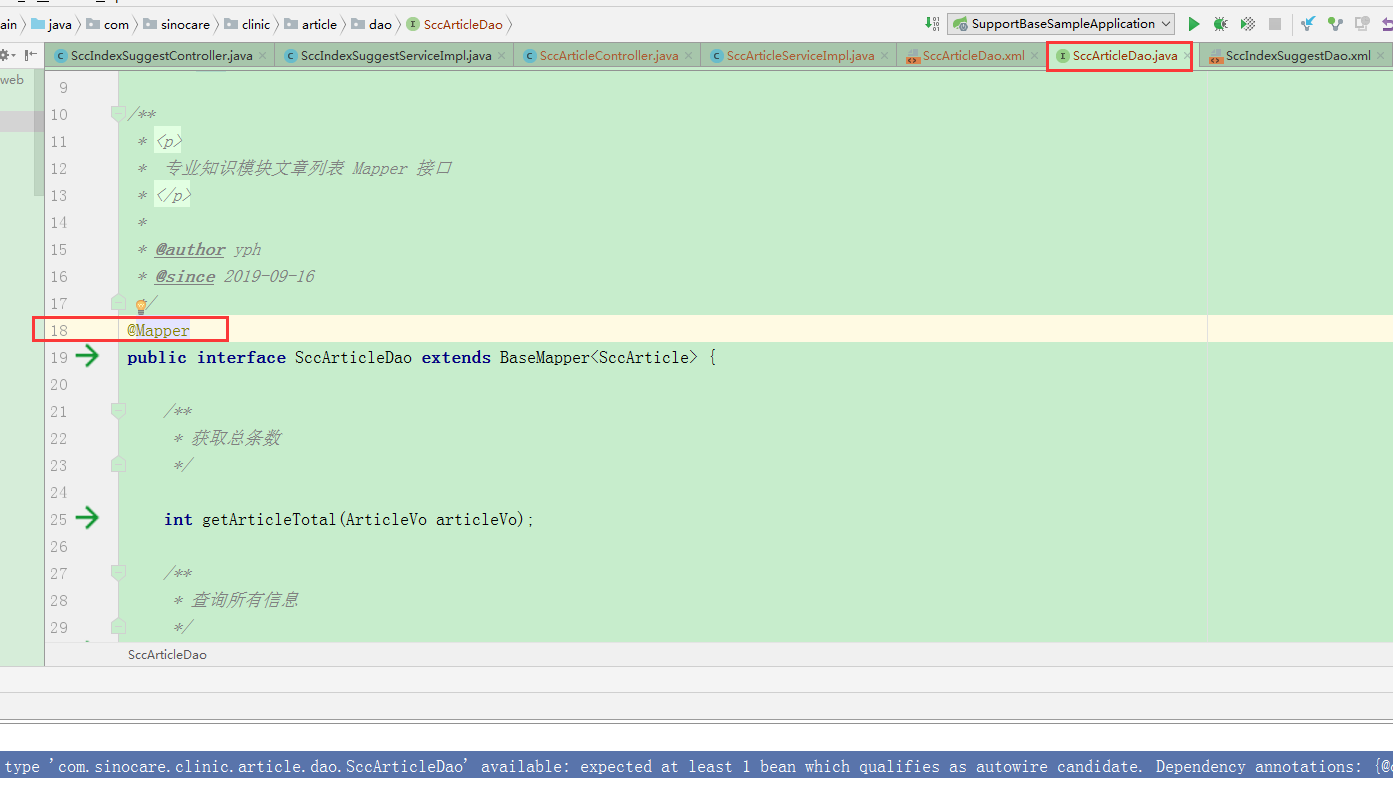Close the SccIndexSuggestServiceImpl.java tab
The image size is (1393, 789).
503,56
